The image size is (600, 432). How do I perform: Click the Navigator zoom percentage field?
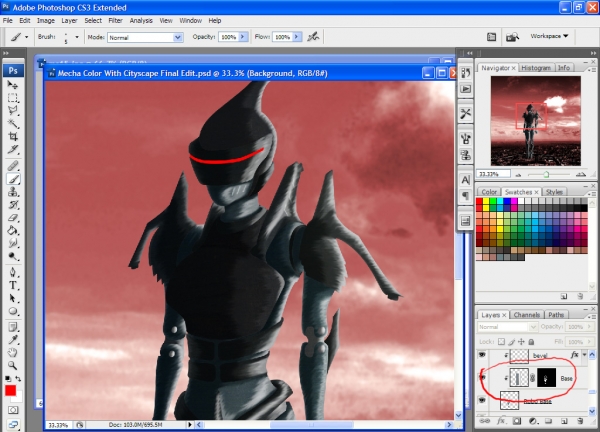pyautogui.click(x=493, y=174)
